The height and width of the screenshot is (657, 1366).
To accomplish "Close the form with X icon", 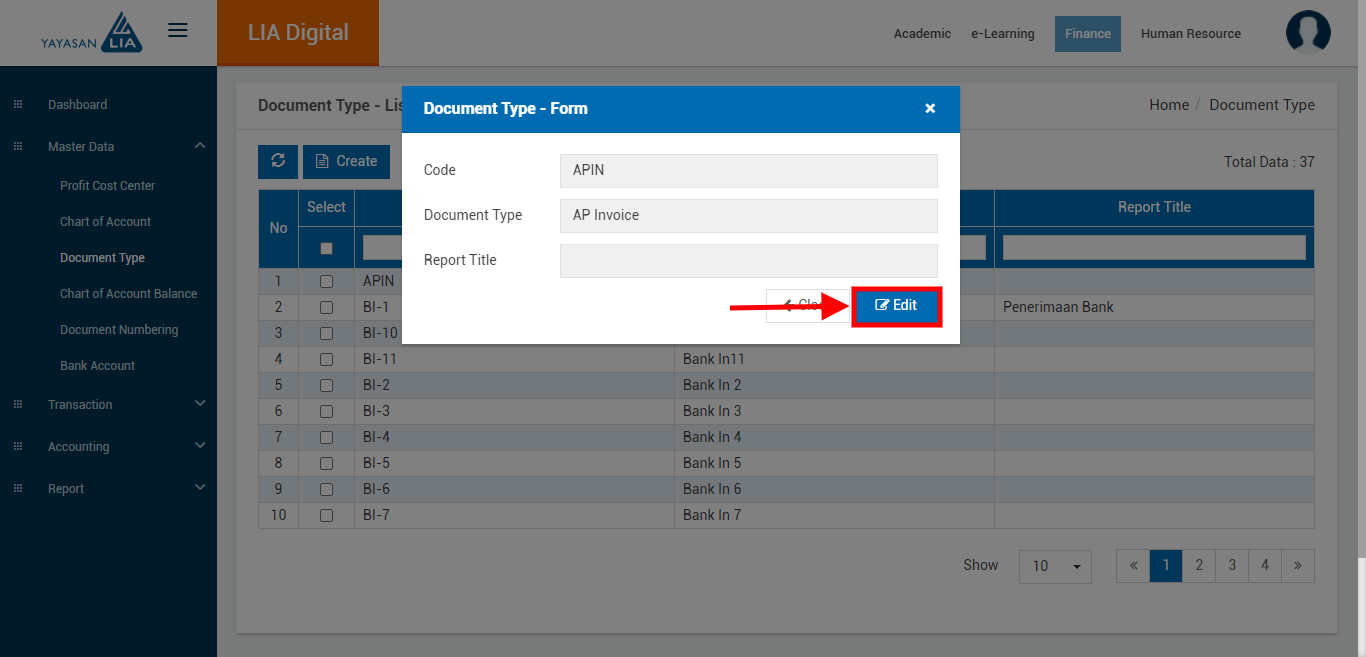I will [x=930, y=109].
